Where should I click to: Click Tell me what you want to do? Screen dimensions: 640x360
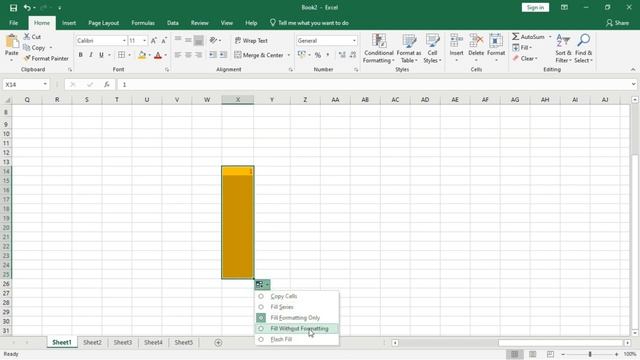pyautogui.click(x=309, y=23)
